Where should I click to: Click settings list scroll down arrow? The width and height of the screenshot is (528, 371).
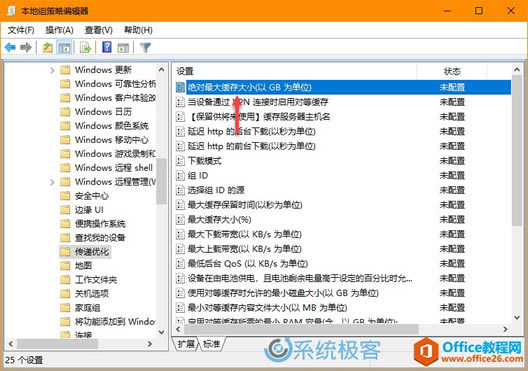[x=517, y=317]
